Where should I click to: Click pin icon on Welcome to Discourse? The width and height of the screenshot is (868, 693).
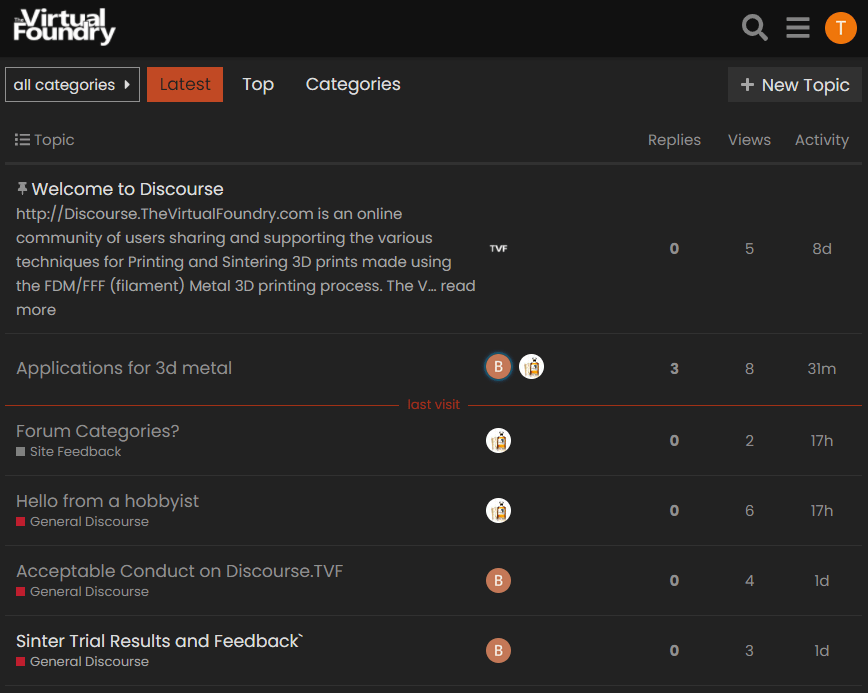point(22,188)
